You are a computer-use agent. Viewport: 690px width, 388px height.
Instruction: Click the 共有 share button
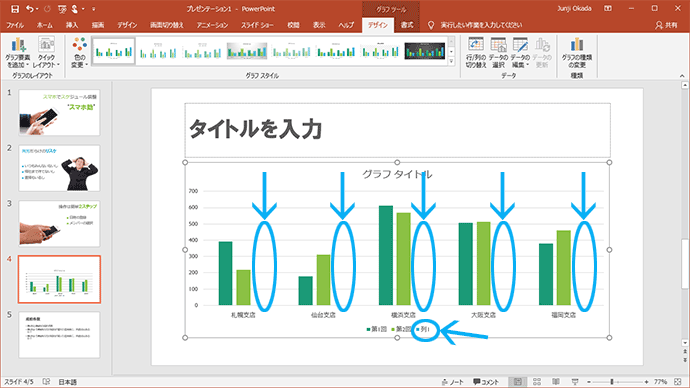tap(666, 25)
